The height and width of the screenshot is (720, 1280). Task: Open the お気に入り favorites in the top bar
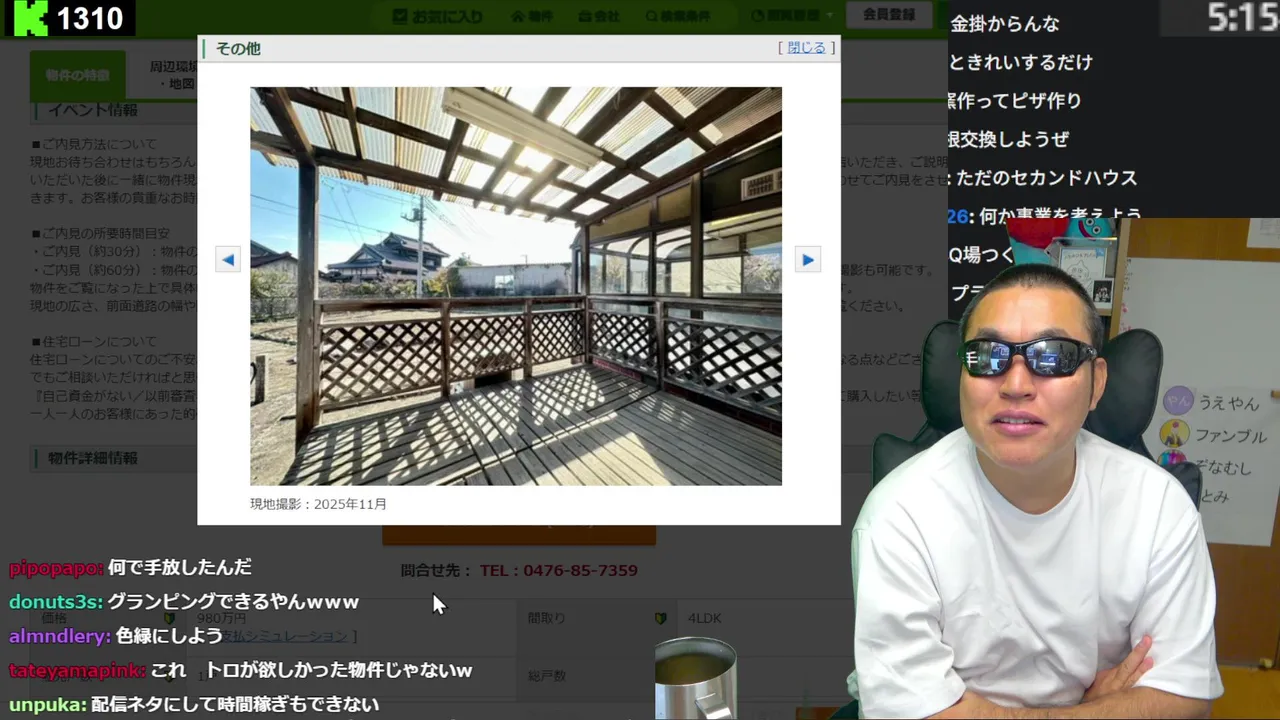pyautogui.click(x=438, y=16)
